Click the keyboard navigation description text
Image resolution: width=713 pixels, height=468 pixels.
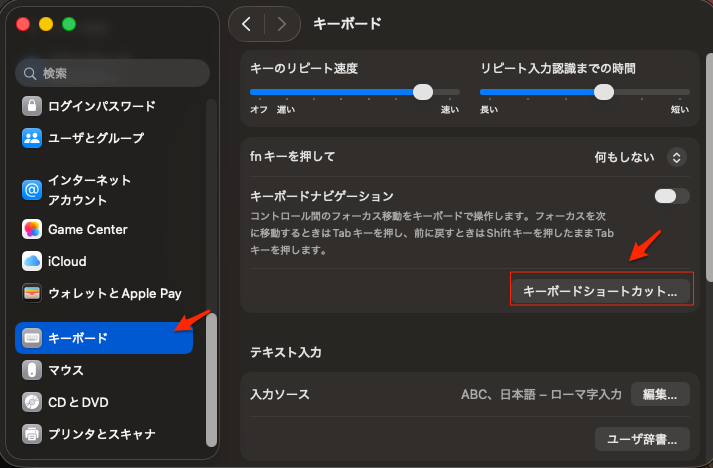click(x=432, y=233)
